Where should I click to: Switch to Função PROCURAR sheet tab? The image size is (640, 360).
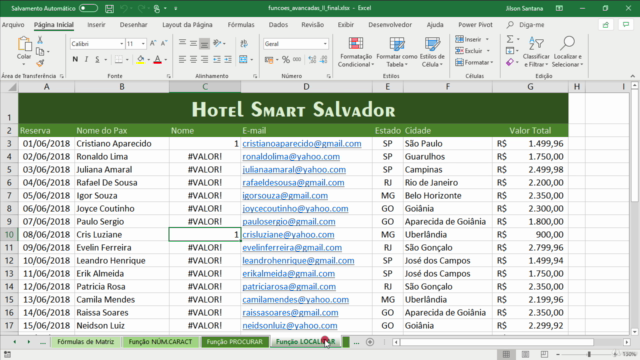(x=235, y=342)
